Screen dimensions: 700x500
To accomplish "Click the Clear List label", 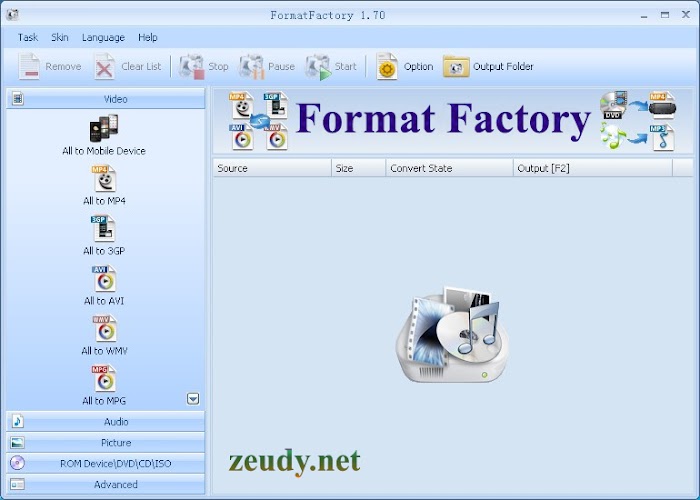I will click(141, 67).
